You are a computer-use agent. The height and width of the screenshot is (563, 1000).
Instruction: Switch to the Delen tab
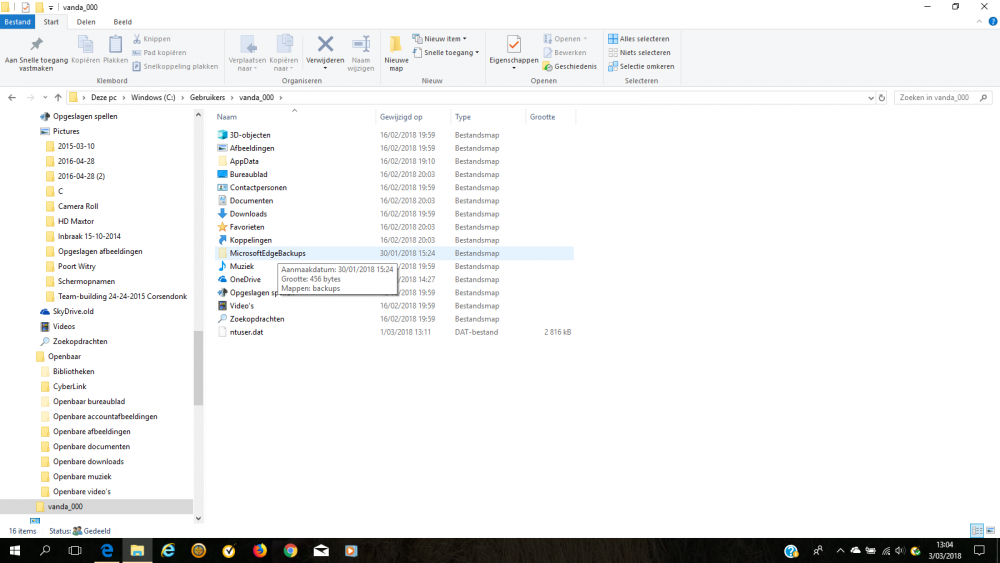(x=86, y=21)
